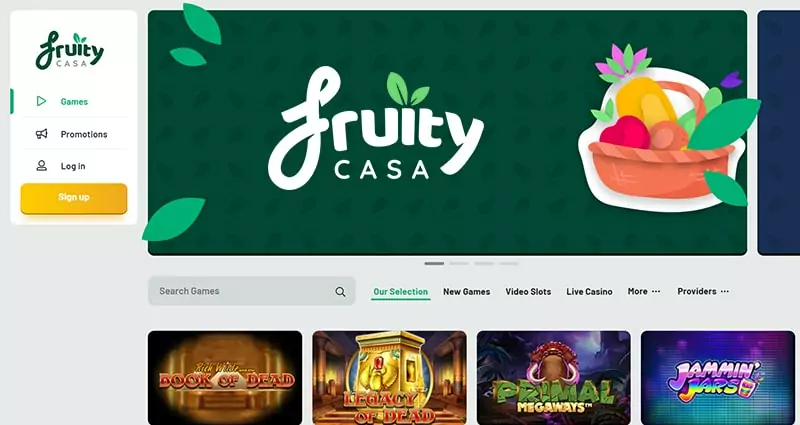Click the three dots beside More
The width and height of the screenshot is (800, 425).
coord(656,291)
